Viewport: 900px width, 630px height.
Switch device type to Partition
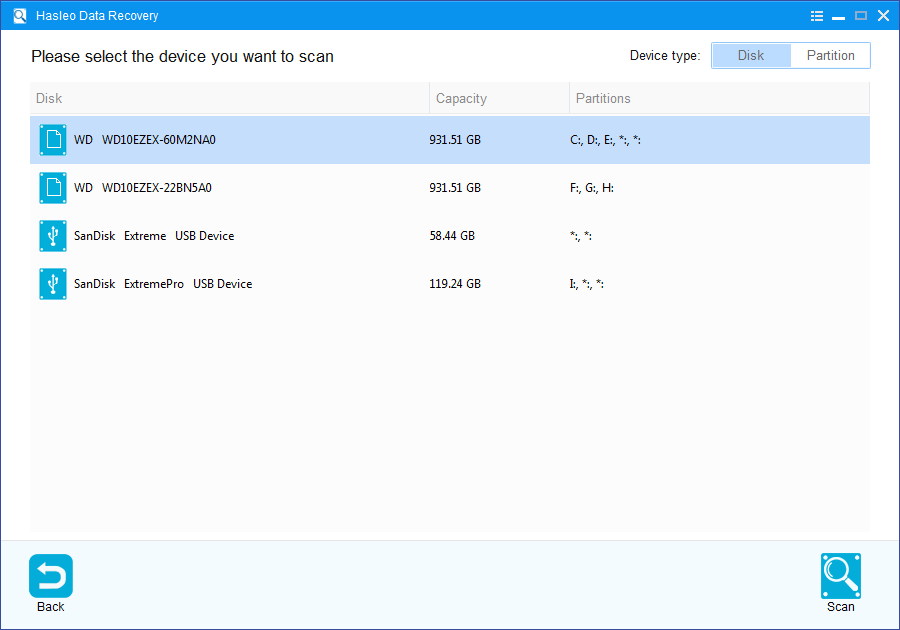point(831,56)
